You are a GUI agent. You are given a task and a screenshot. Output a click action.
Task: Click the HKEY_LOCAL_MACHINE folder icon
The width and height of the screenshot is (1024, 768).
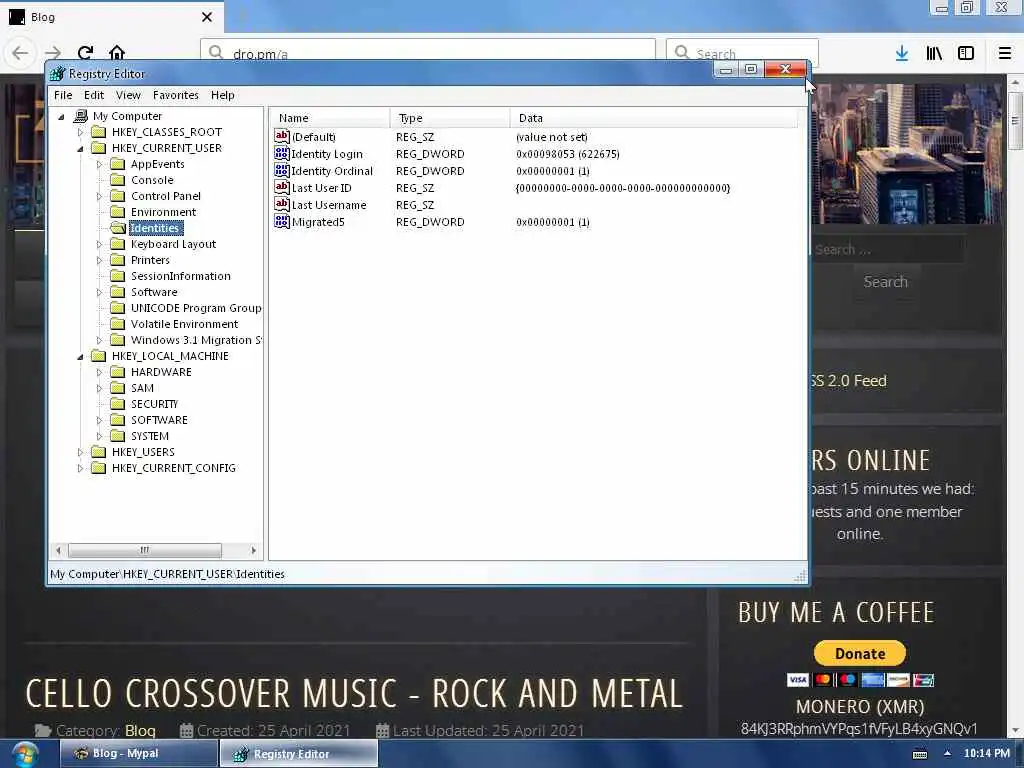pos(99,356)
